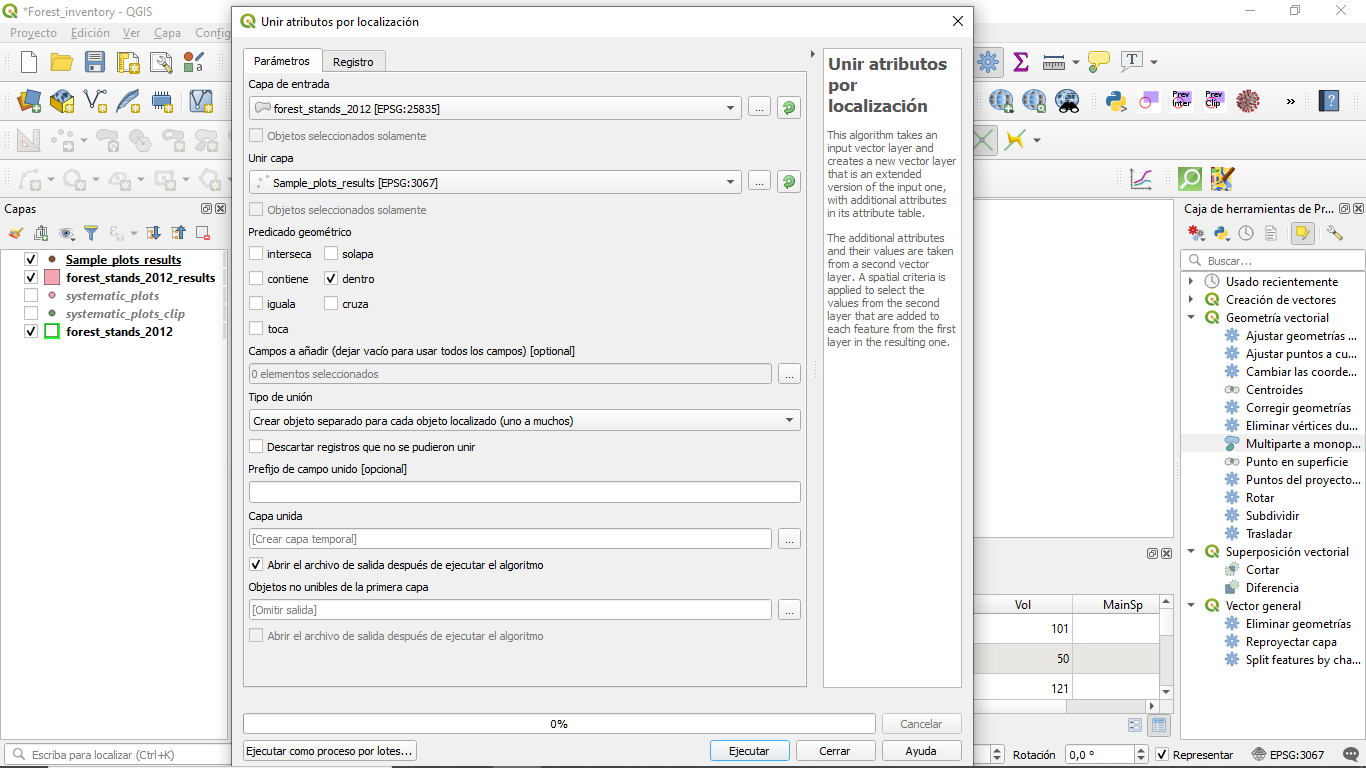Enable the interseca geometric predicate

[x=256, y=254]
